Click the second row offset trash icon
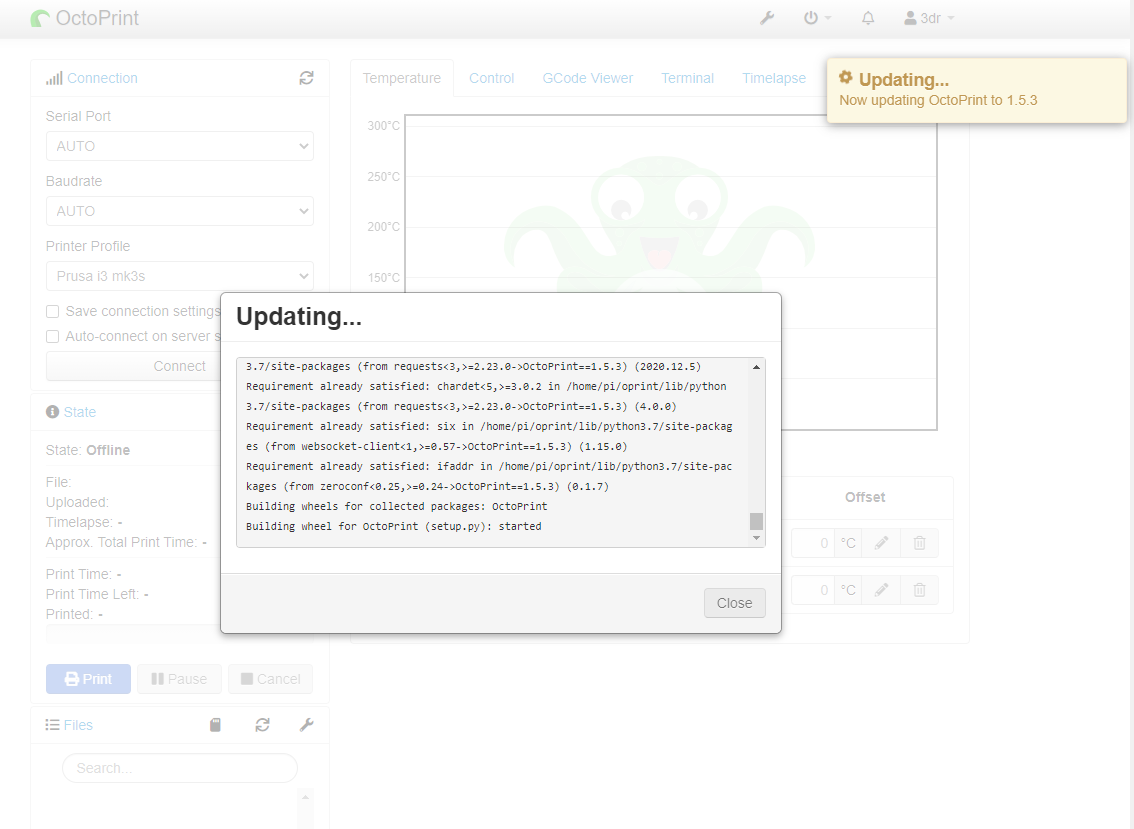This screenshot has height=829, width=1134. pos(919,590)
